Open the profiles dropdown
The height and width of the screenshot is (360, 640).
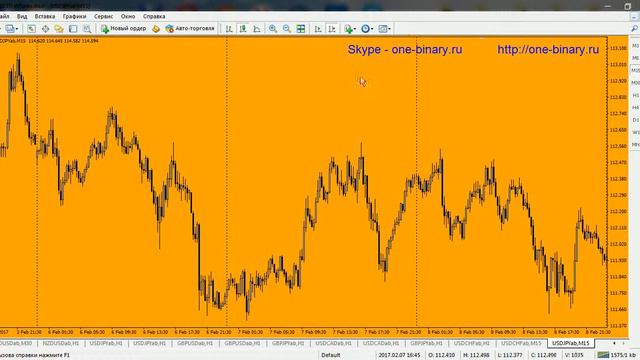tap(11, 29)
